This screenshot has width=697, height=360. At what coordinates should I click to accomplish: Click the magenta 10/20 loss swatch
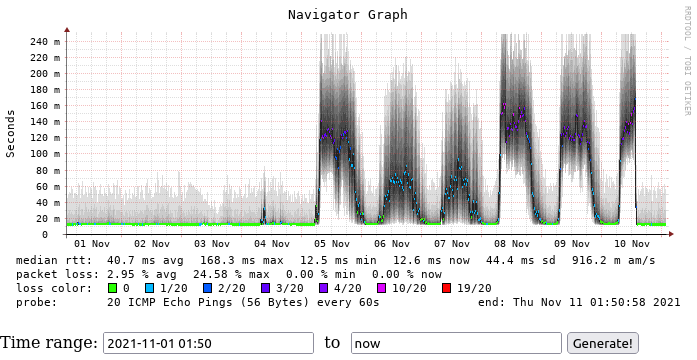point(381,288)
